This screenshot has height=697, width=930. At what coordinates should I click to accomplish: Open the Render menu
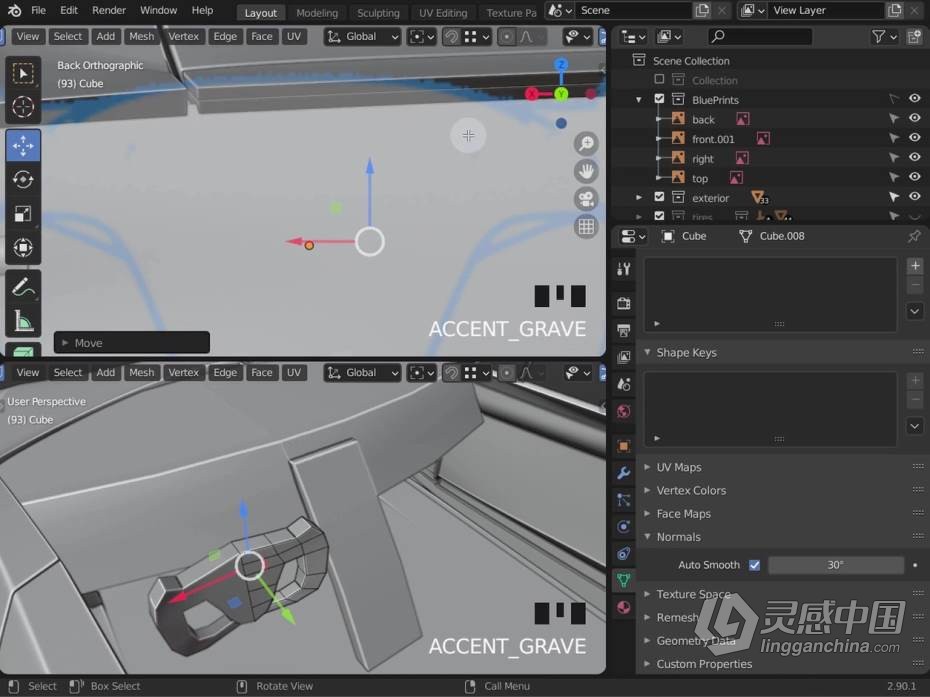click(109, 11)
